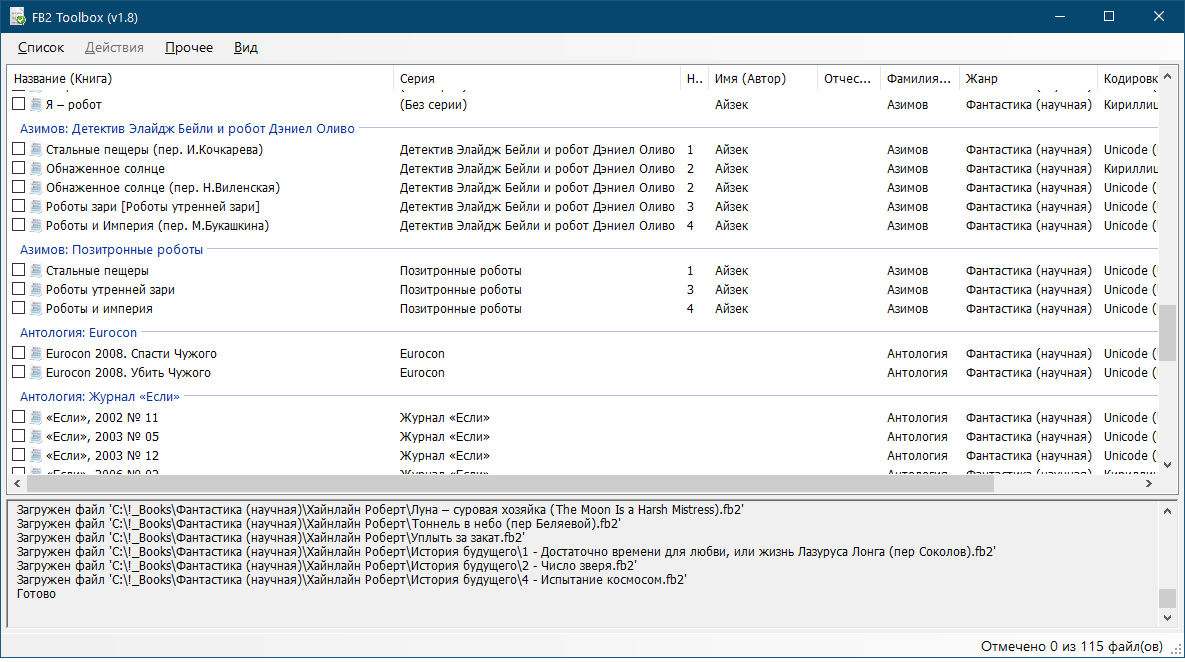Image resolution: width=1185 pixels, height=662 pixels.
Task: Enable the checkbox for '«Если», 2003 № 05'
Action: pos(18,437)
